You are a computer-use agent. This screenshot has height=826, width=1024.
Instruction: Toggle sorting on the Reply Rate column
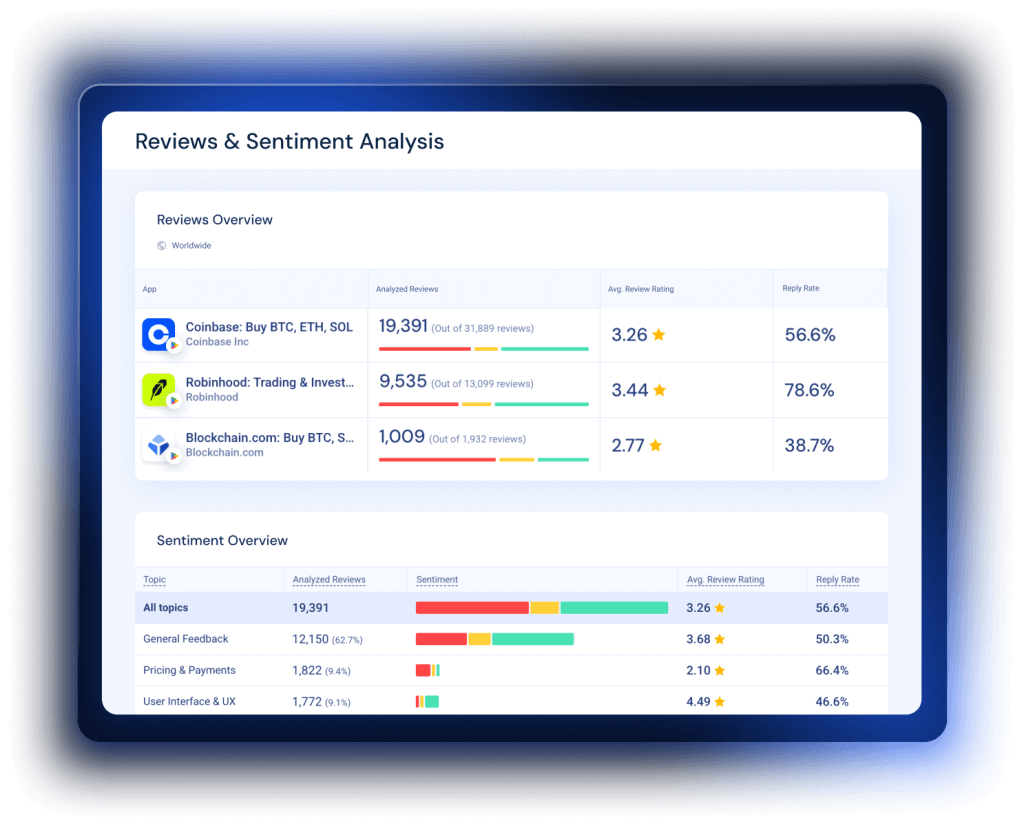click(837, 580)
